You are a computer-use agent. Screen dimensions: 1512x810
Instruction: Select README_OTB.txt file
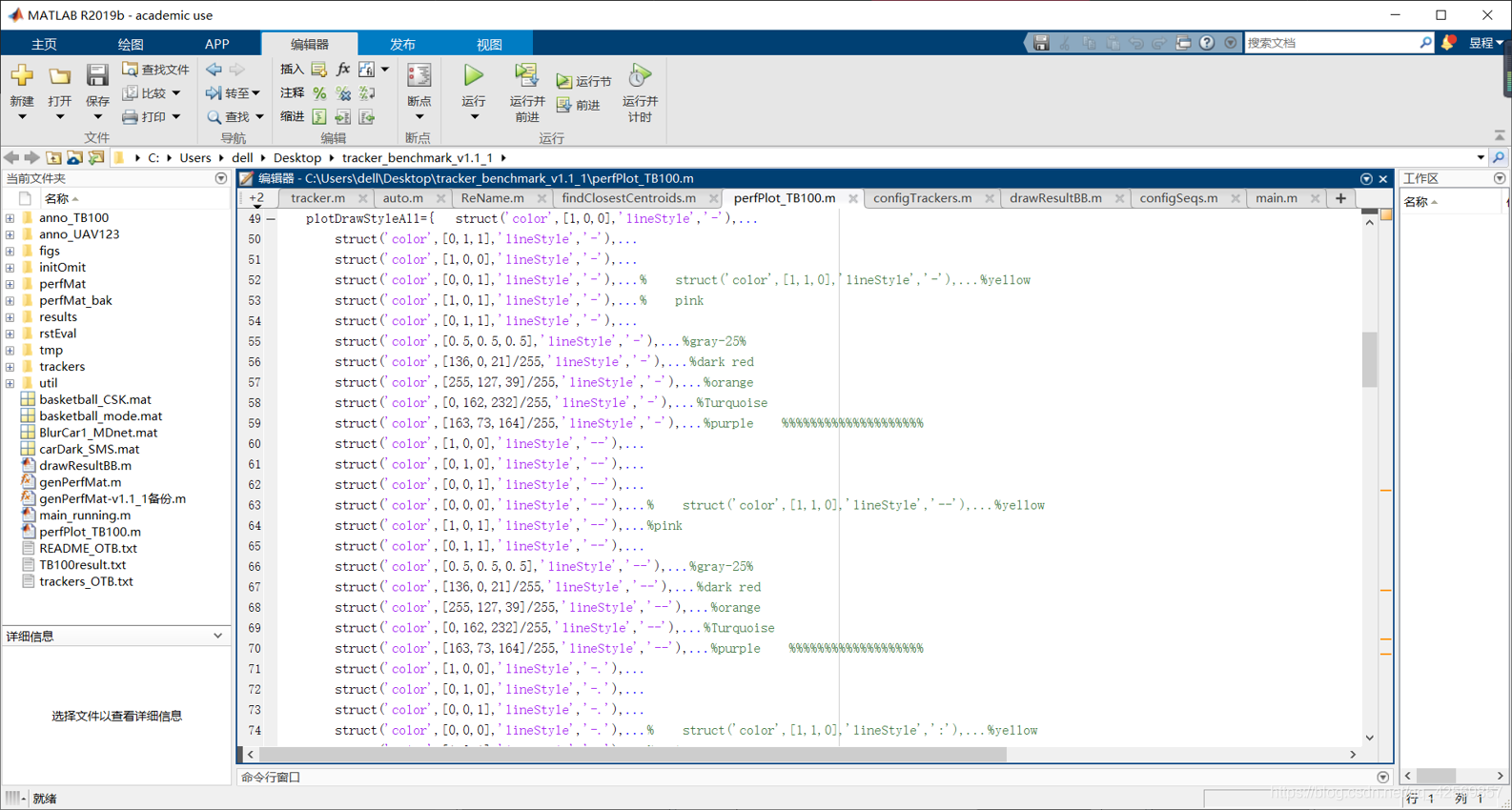pyautogui.click(x=88, y=549)
